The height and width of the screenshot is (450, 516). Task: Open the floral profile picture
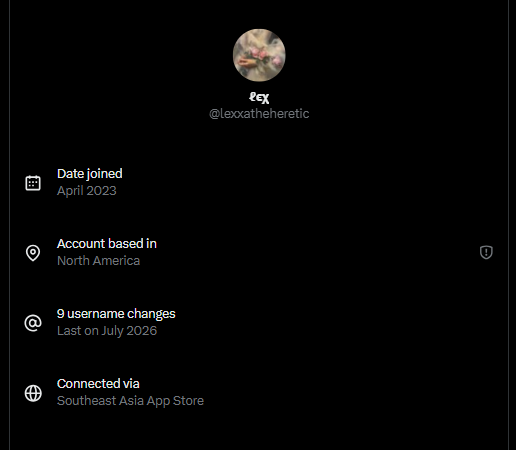259,55
